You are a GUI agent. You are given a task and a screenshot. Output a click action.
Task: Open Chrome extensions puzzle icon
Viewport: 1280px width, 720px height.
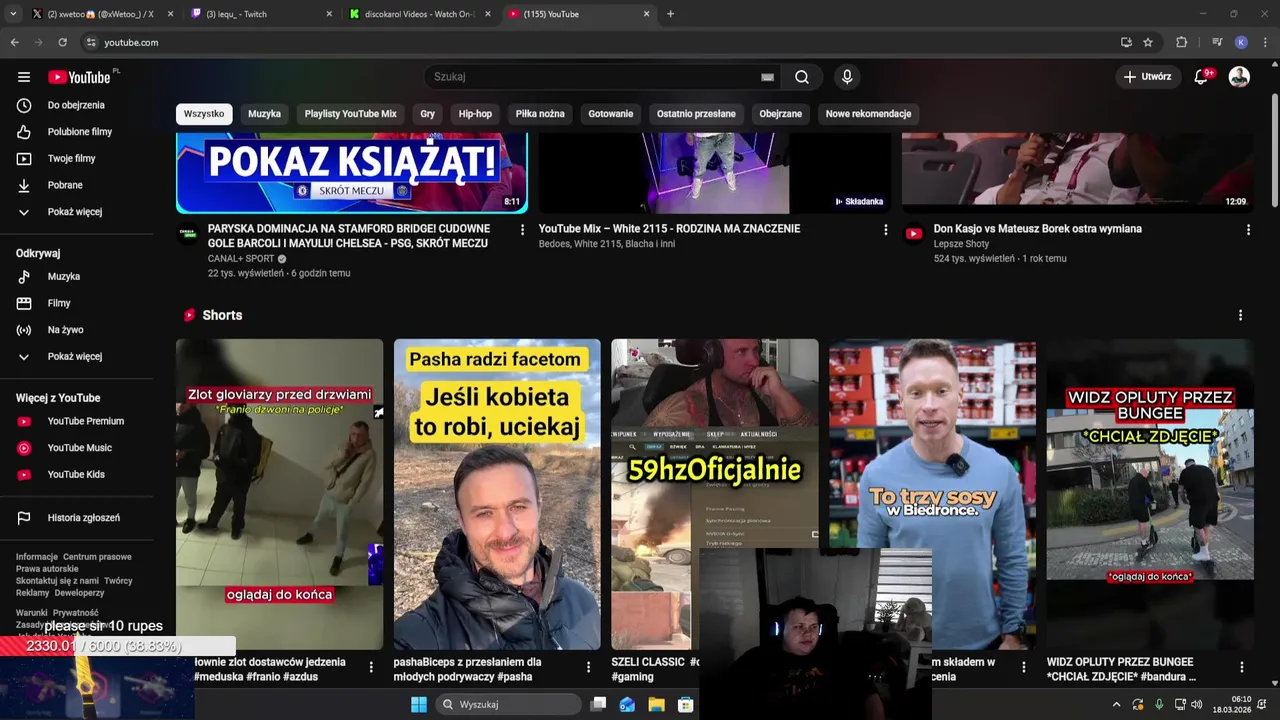point(1181,42)
